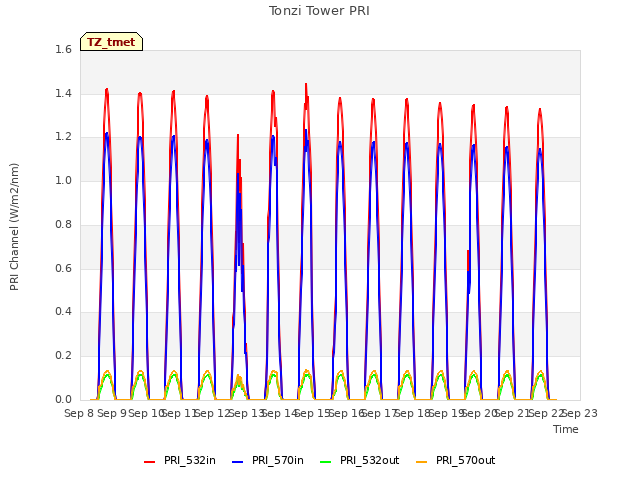
Task: Click the jagged Sep 13 red peak
Action: pos(238,135)
